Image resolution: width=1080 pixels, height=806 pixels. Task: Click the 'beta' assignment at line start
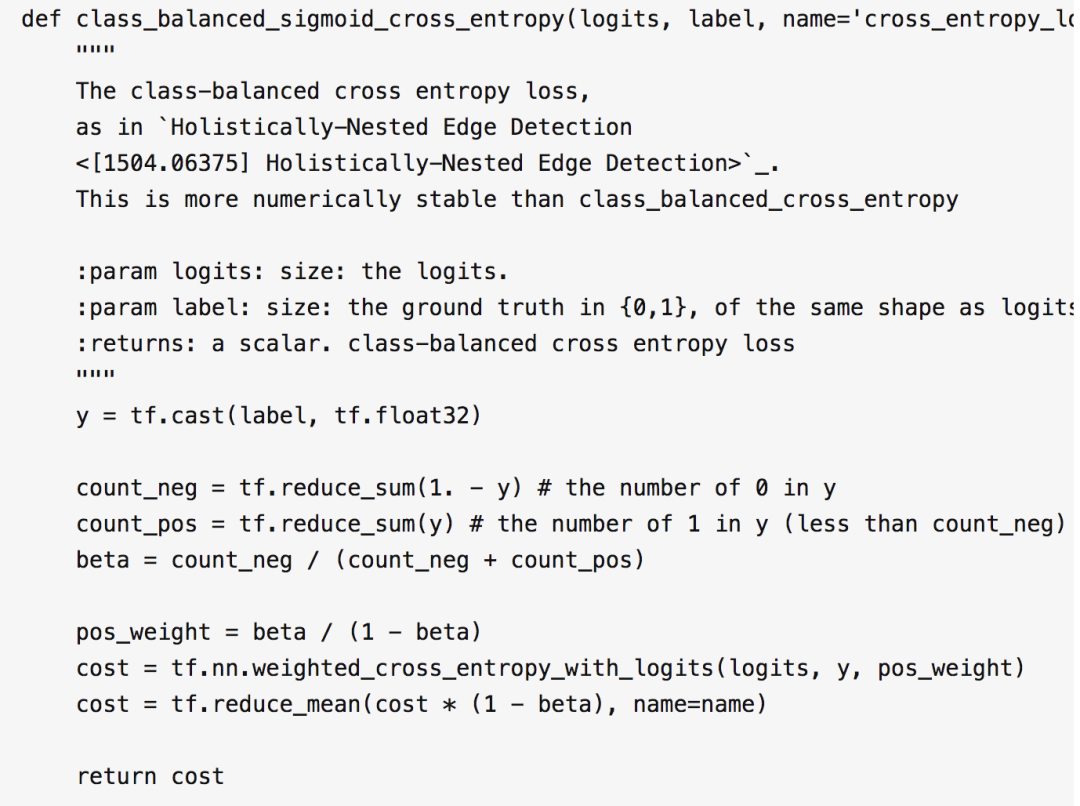(103, 559)
